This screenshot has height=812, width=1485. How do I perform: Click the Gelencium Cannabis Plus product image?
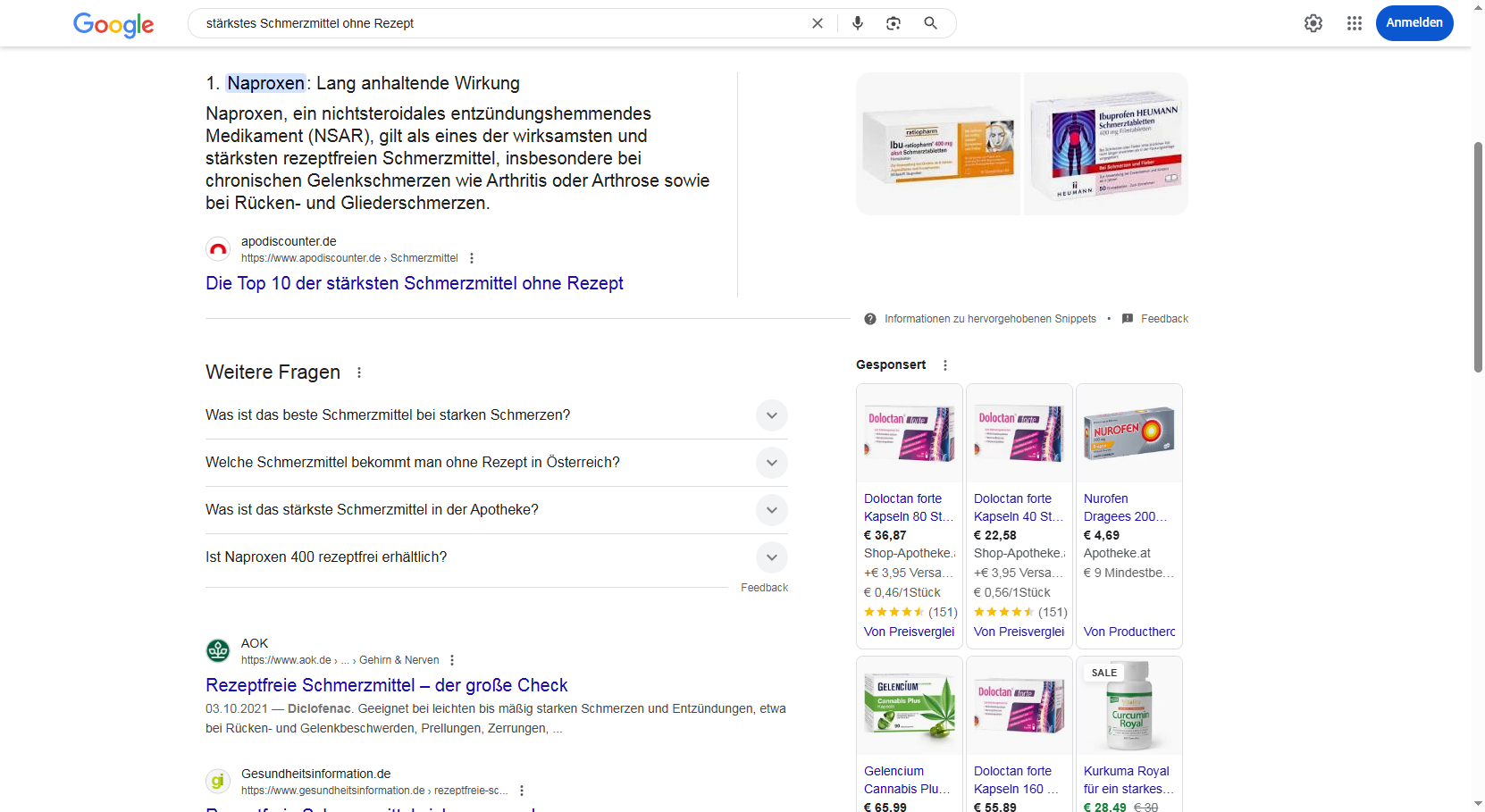pyautogui.click(x=910, y=706)
